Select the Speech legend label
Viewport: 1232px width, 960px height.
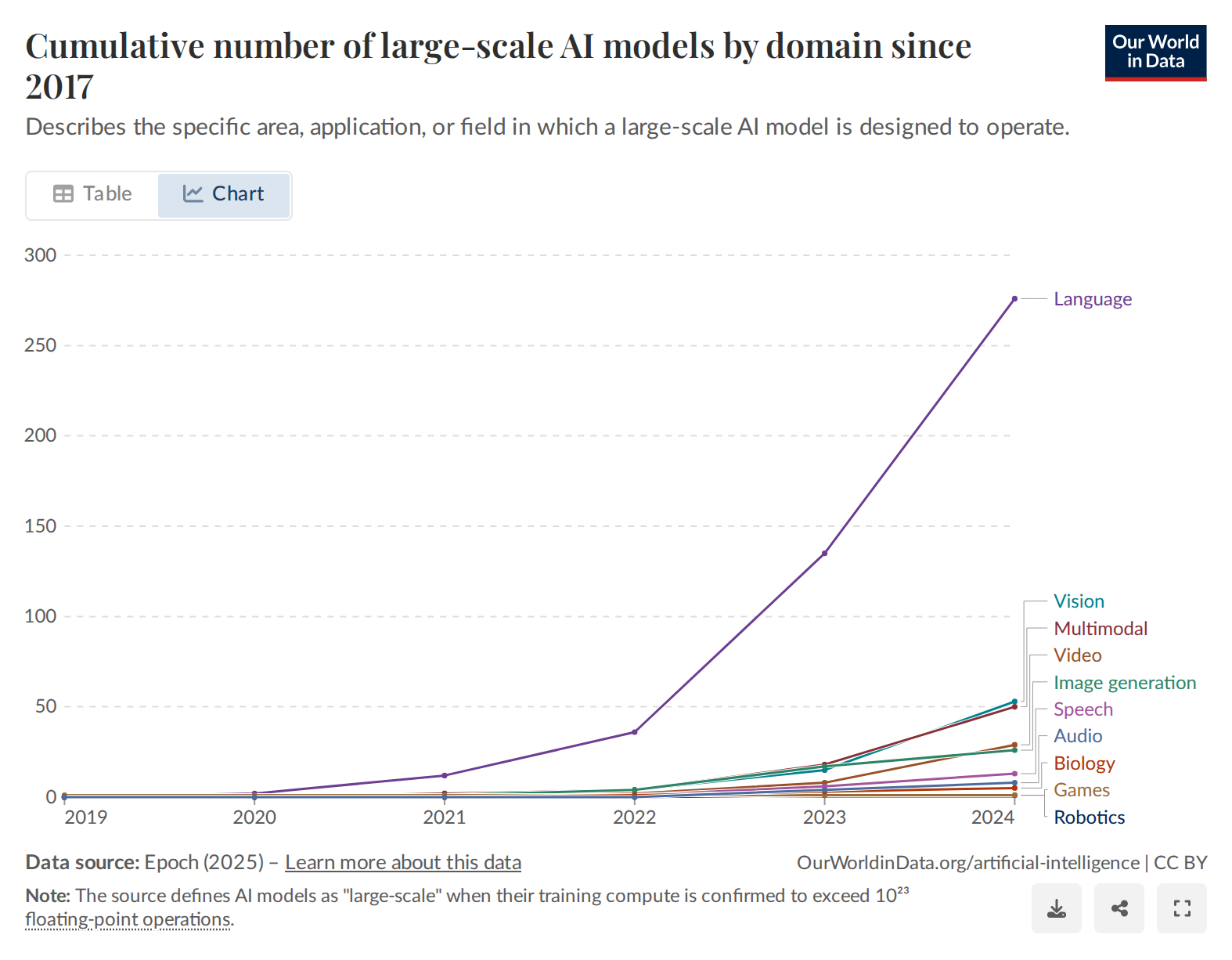(1083, 709)
